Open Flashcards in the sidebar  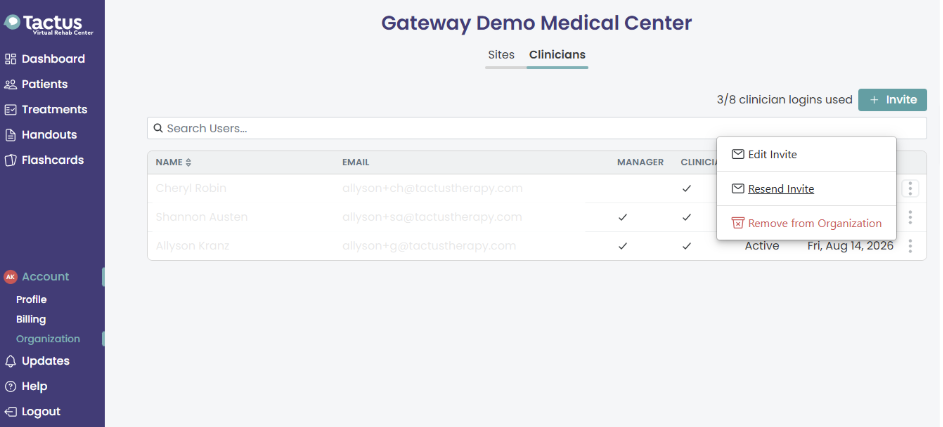pyautogui.click(x=44, y=160)
